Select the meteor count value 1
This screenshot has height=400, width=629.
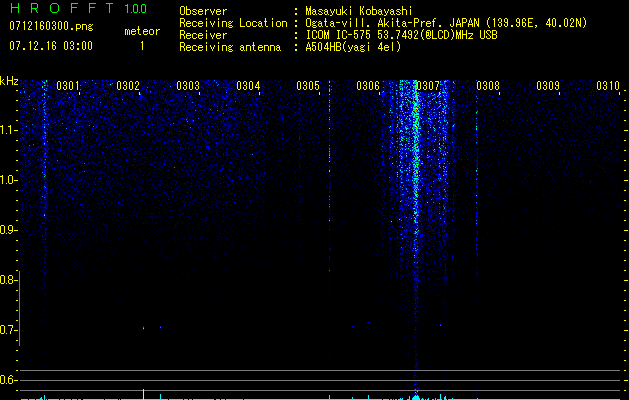click(x=142, y=46)
